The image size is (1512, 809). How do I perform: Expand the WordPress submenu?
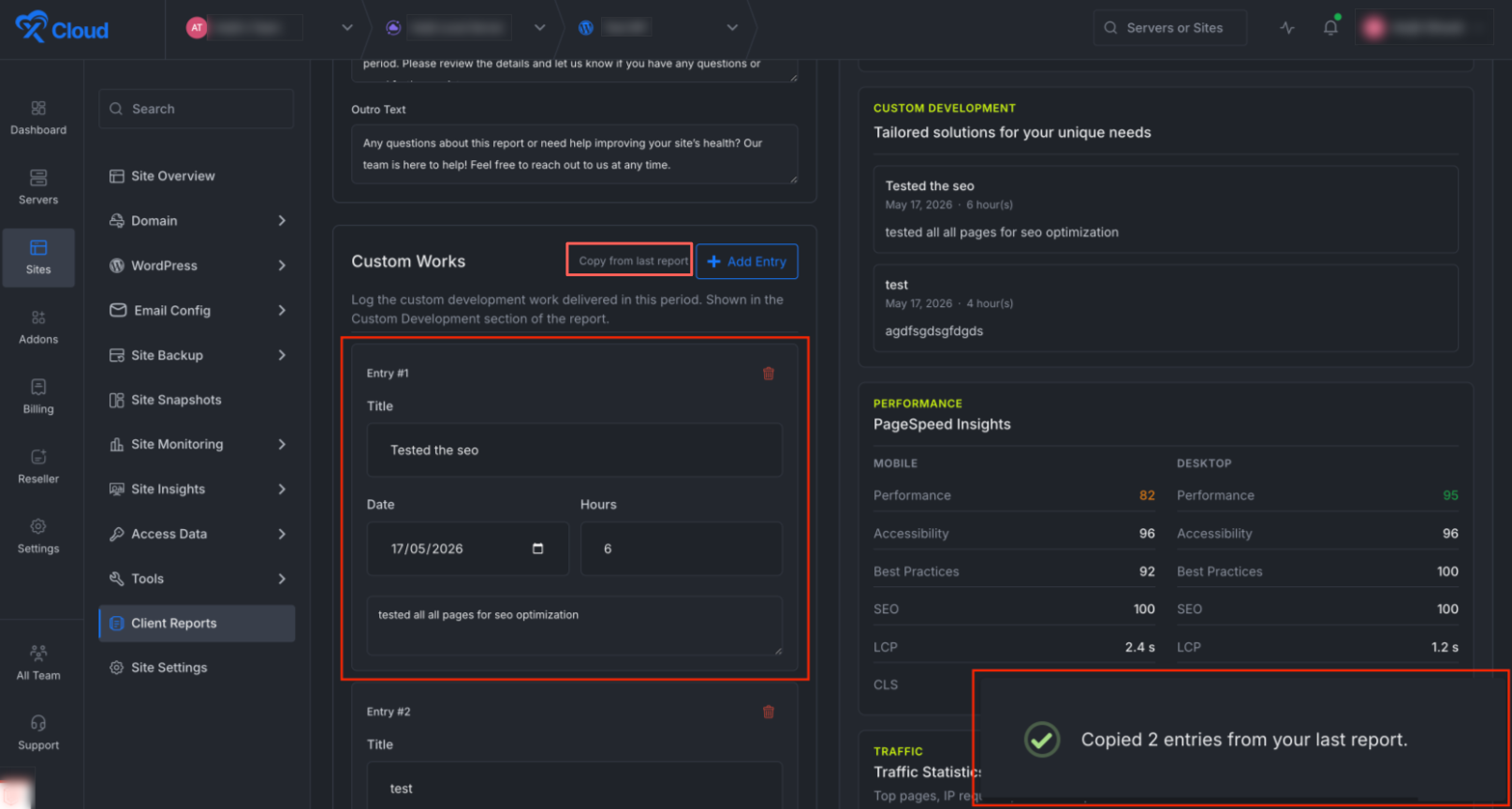tap(282, 266)
